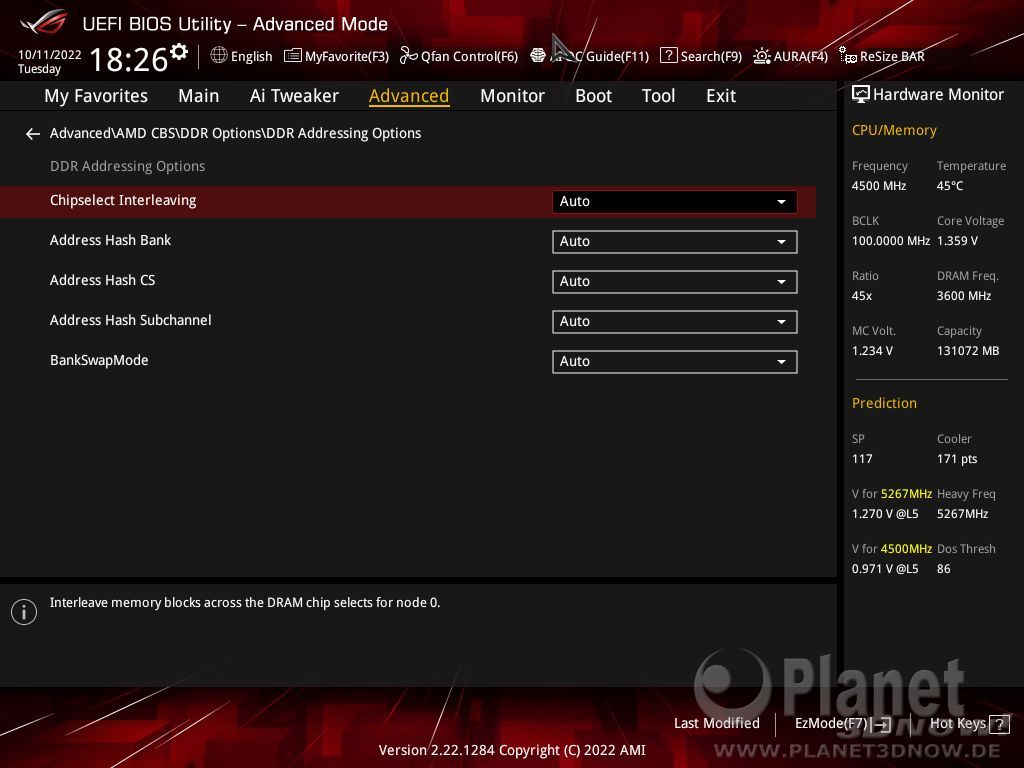Click the MyFavorite list icon
Image resolution: width=1024 pixels, height=768 pixels.
pyautogui.click(x=293, y=56)
